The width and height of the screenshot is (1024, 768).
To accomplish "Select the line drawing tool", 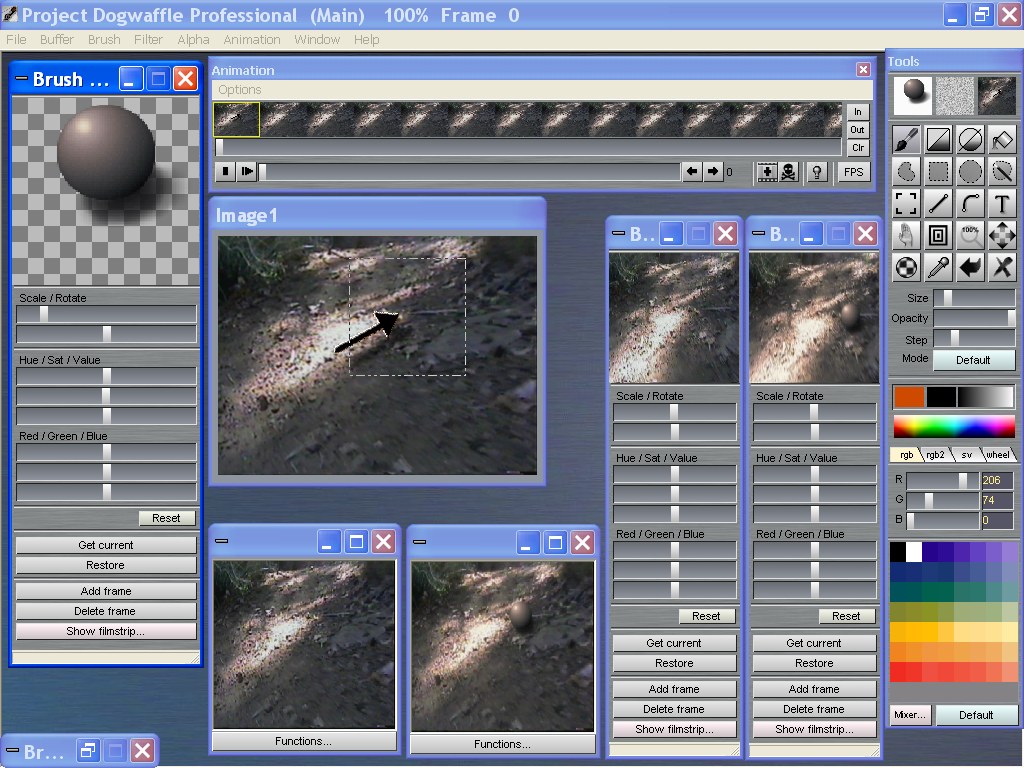I will tap(938, 204).
